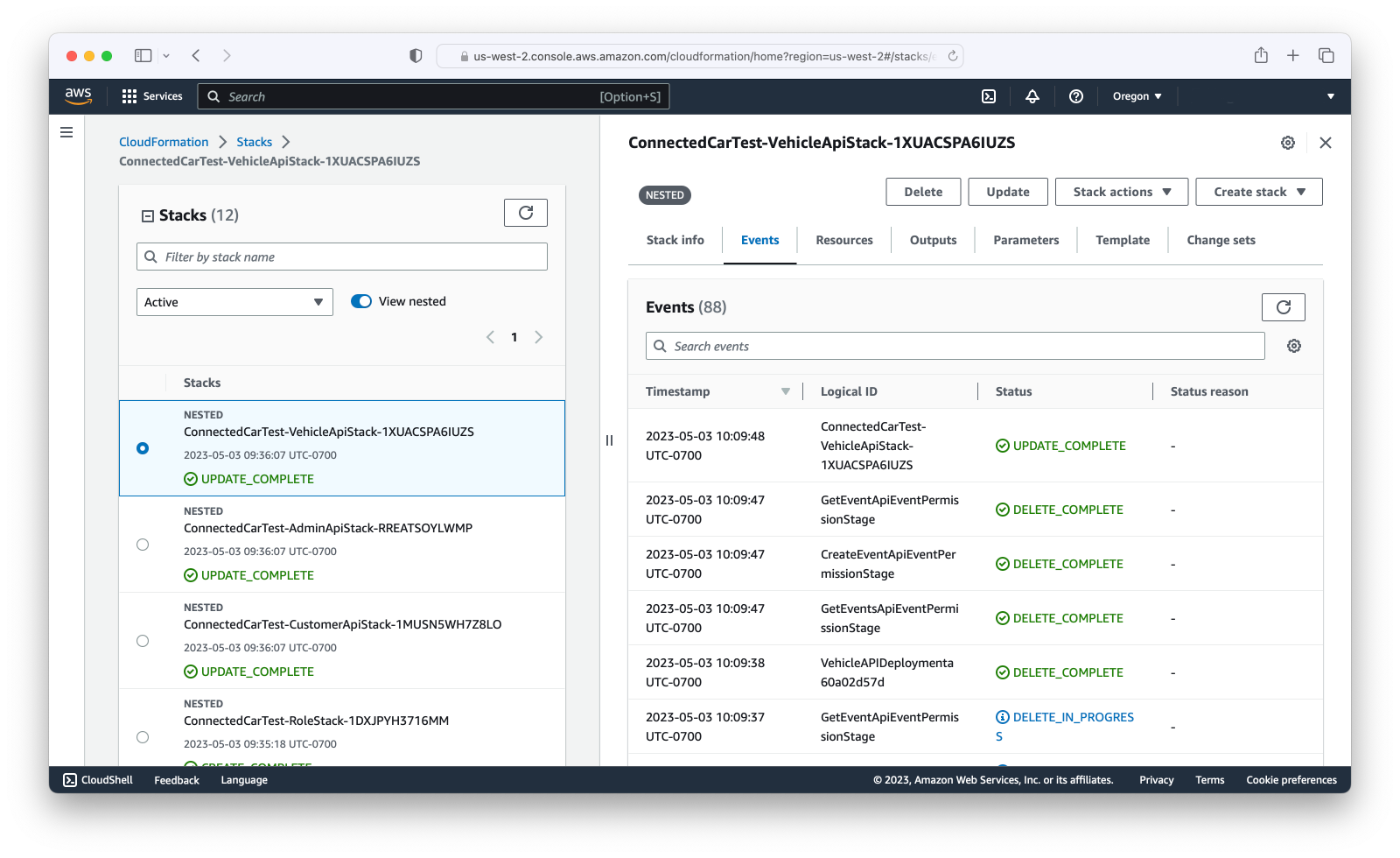
Task: Switch to the Parameters tab
Action: click(x=1026, y=240)
